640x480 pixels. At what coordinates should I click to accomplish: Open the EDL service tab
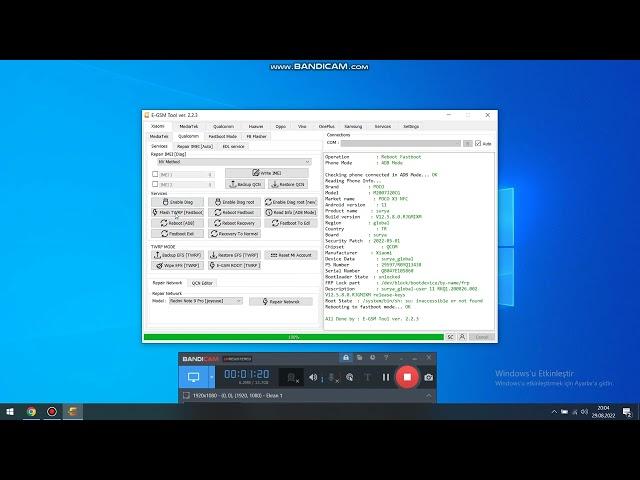click(233, 147)
